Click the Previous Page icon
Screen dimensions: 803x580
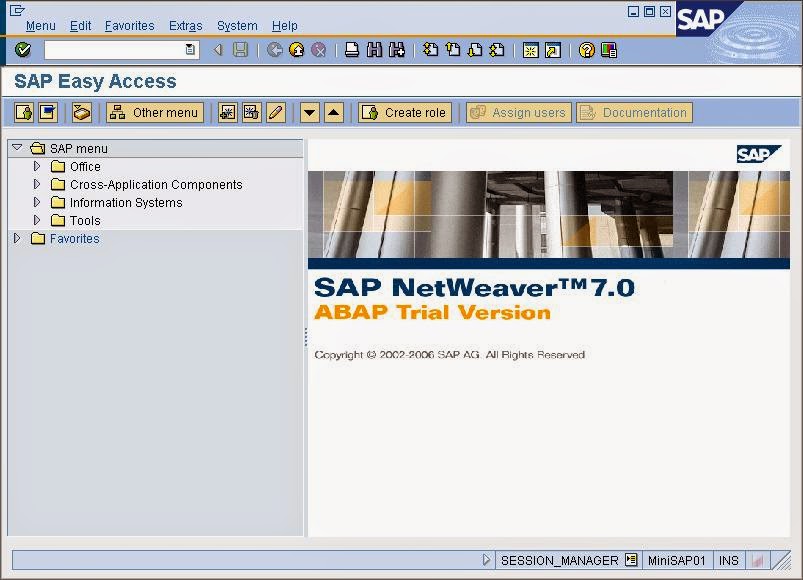click(453, 50)
